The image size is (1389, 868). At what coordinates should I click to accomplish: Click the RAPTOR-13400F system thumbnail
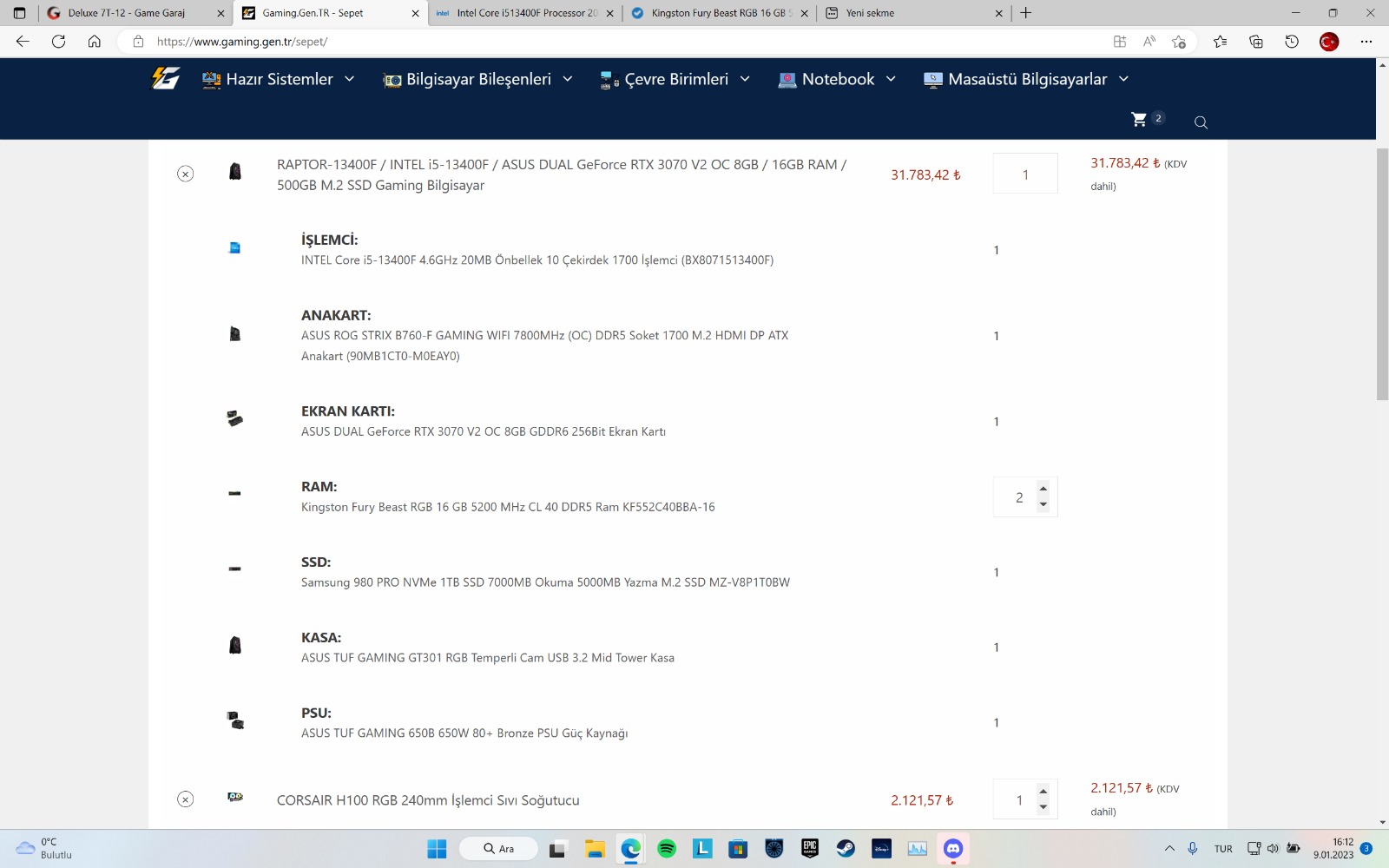pyautogui.click(x=234, y=172)
